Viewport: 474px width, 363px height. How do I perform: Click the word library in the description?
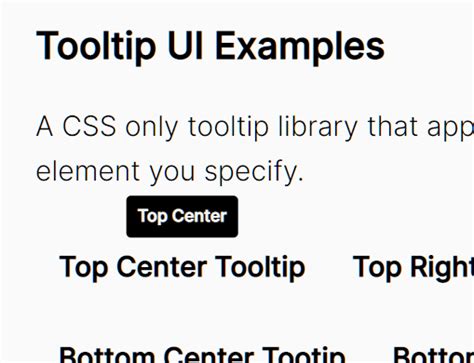318,128
